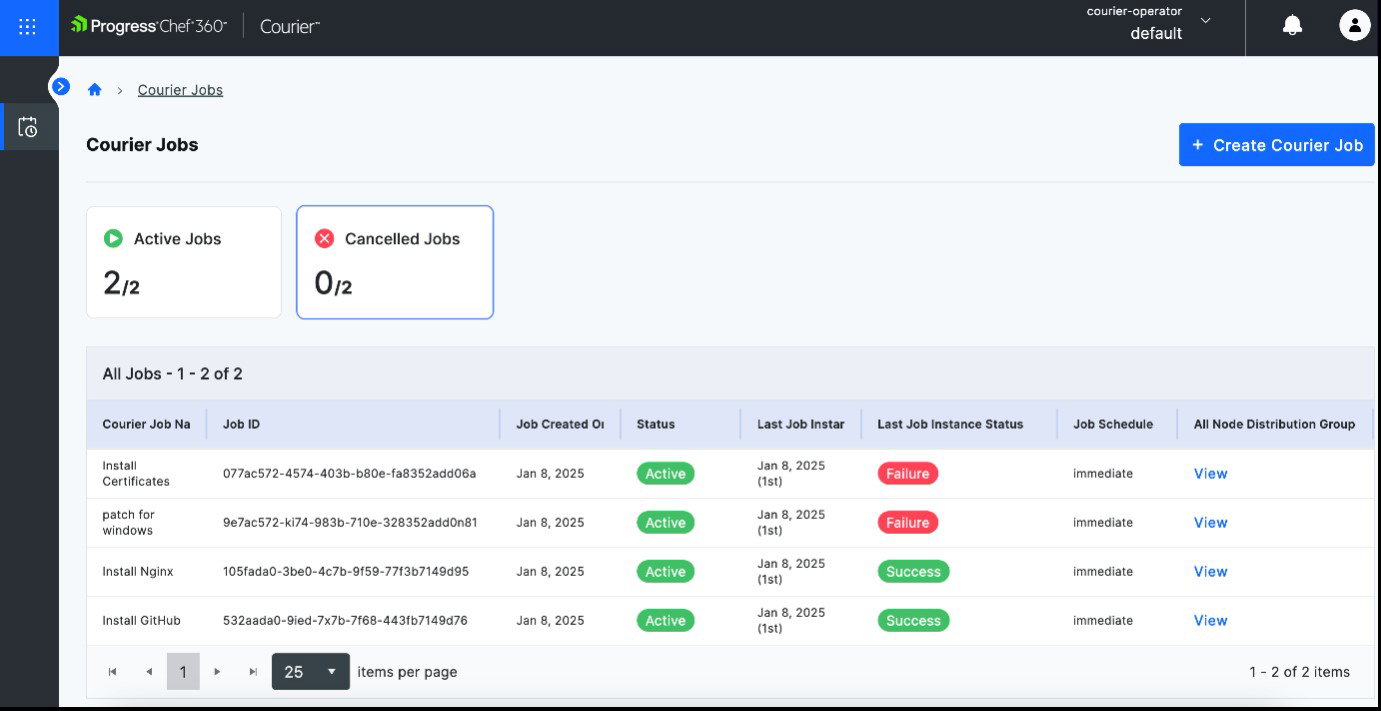Viewport: 1381px width, 711px height.
Task: Select the Cancelled Jobs filter card
Action: 394,262
